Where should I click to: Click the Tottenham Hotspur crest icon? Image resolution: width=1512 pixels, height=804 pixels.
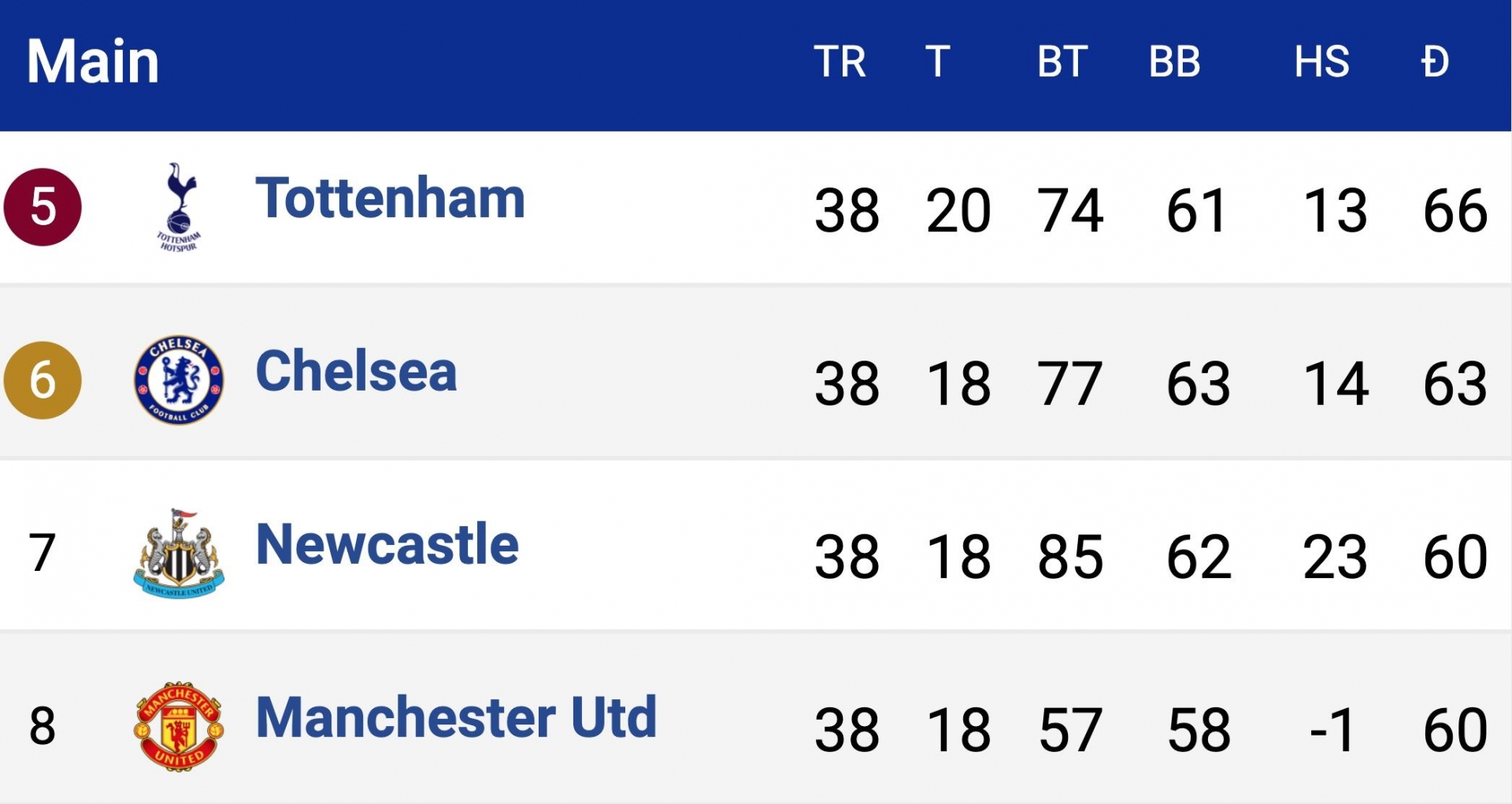(x=179, y=207)
